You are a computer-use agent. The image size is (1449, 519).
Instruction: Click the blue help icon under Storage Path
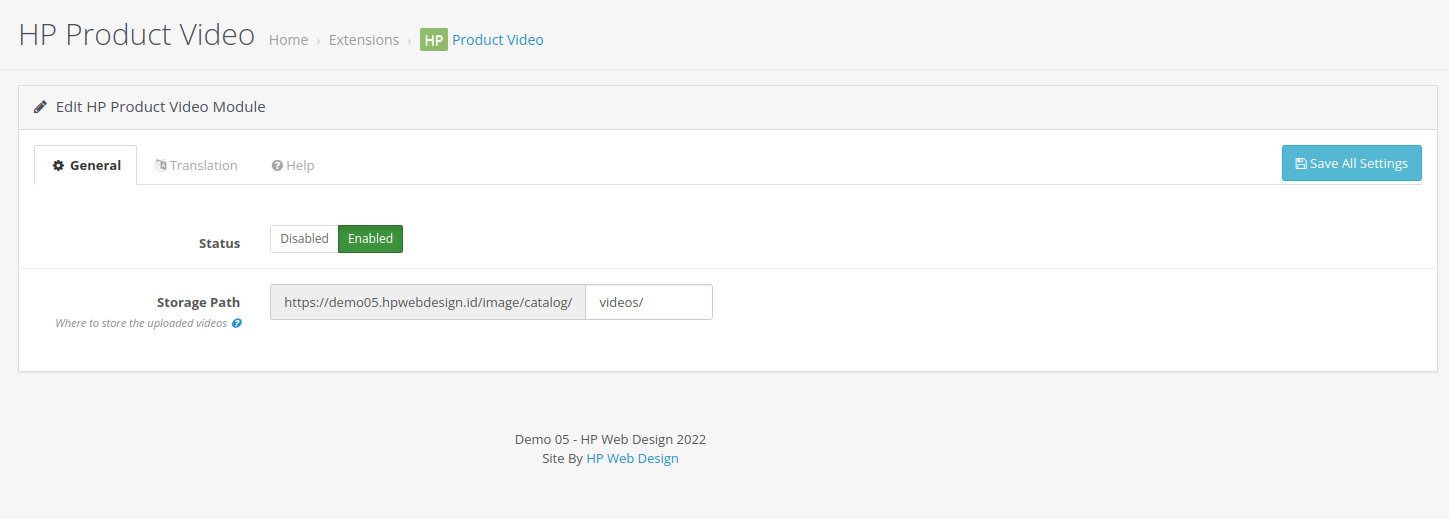[237, 324]
